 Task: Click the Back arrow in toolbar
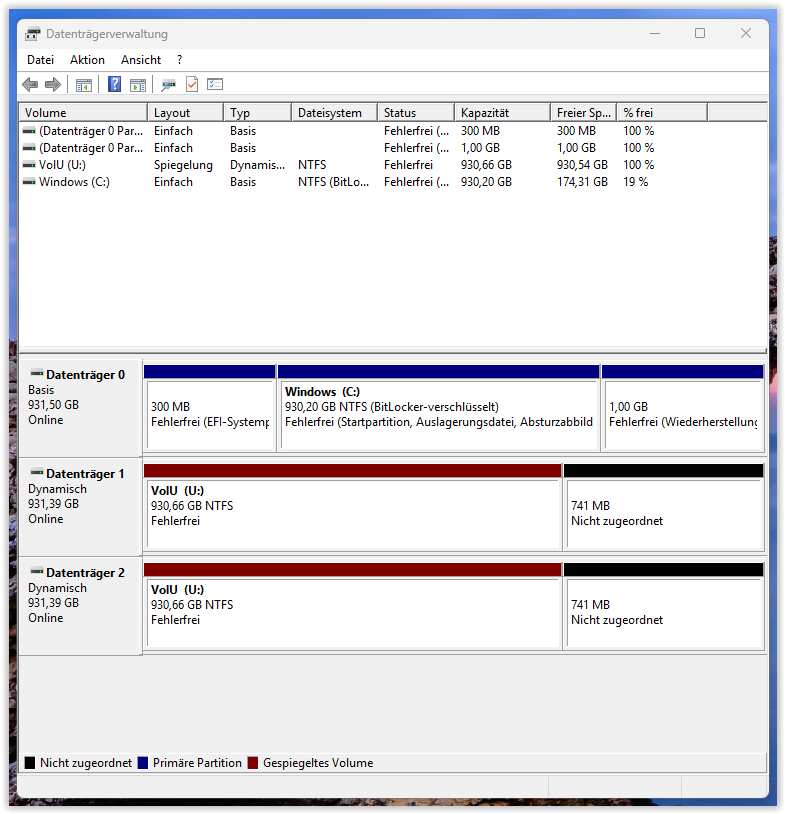point(30,85)
